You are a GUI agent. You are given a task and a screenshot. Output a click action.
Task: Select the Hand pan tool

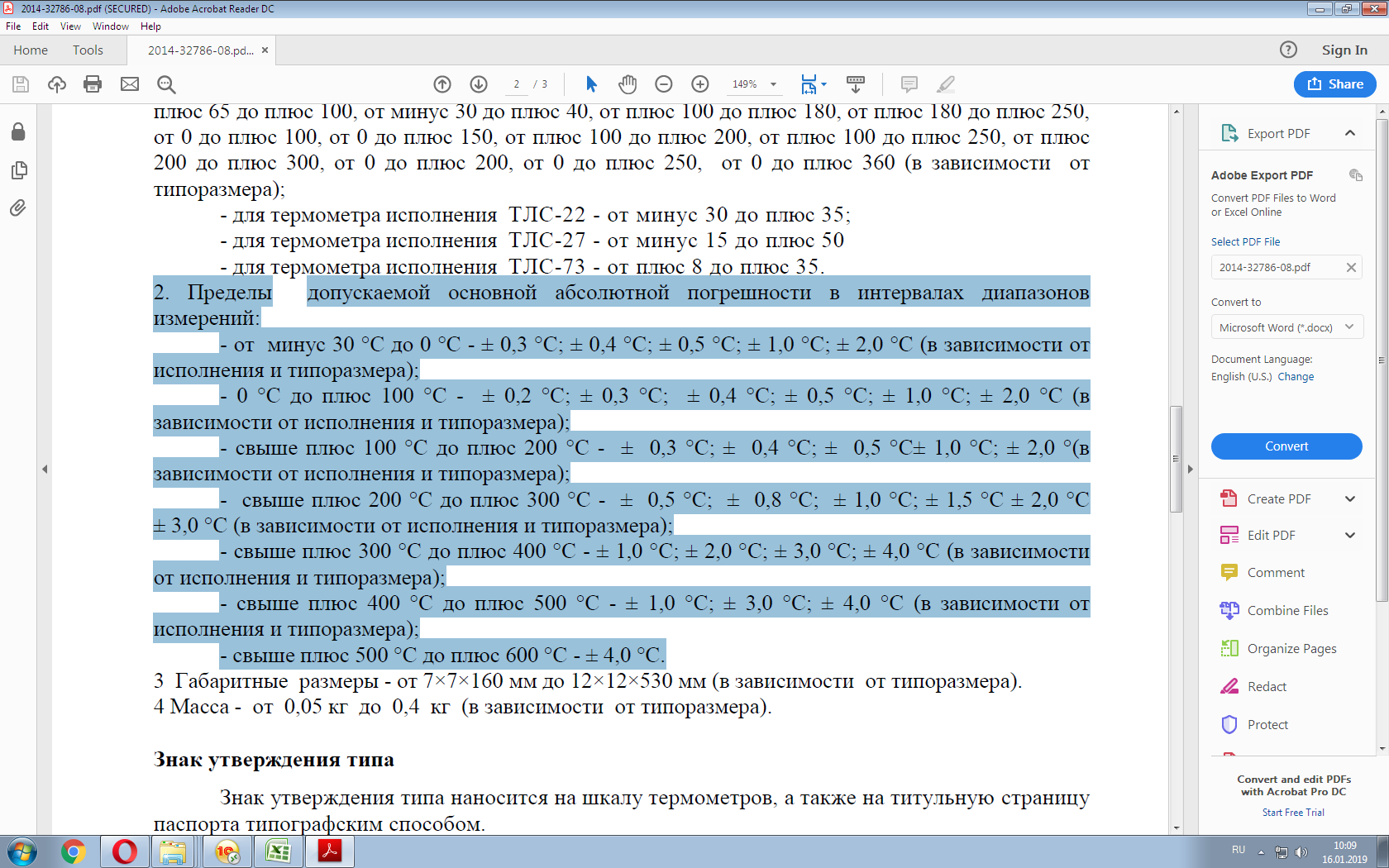pos(628,84)
